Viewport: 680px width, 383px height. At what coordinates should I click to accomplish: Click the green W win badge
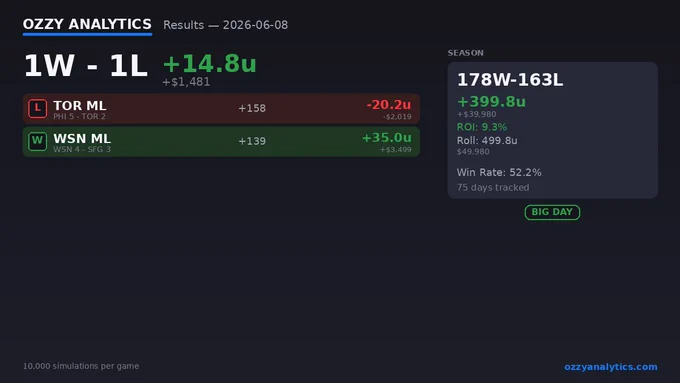click(37, 141)
